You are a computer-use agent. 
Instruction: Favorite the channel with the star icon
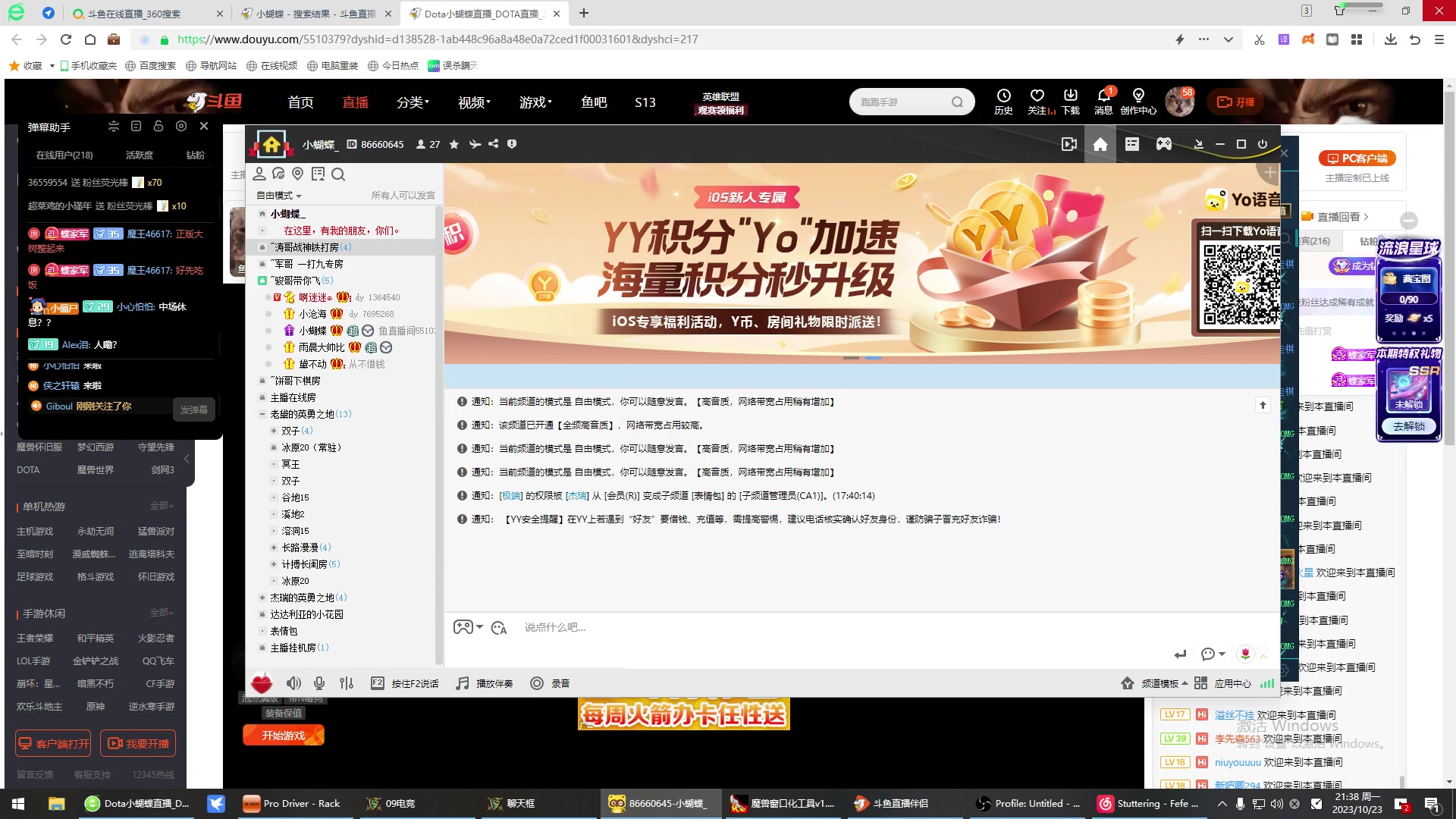click(454, 144)
